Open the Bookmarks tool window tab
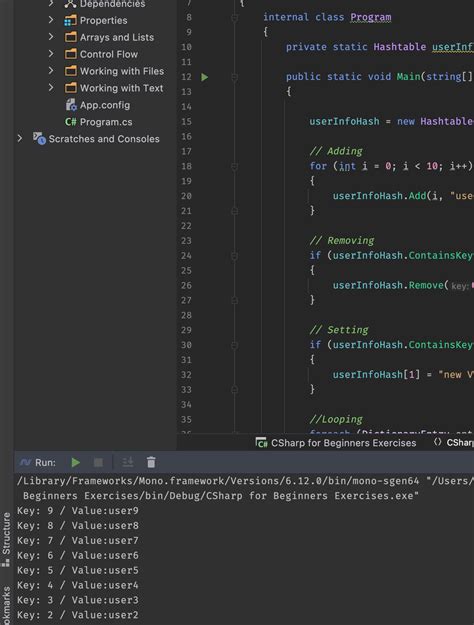The height and width of the screenshot is (625, 474). coord(6,605)
